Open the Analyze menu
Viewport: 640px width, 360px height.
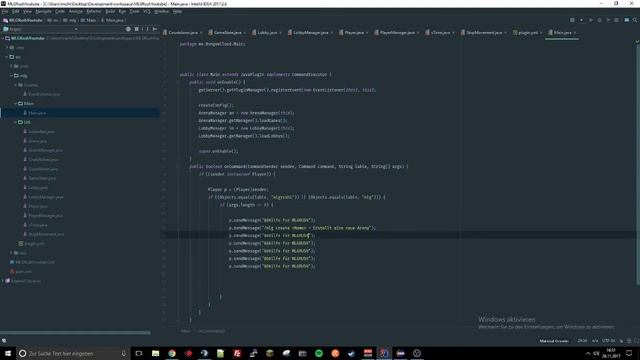[76, 11]
